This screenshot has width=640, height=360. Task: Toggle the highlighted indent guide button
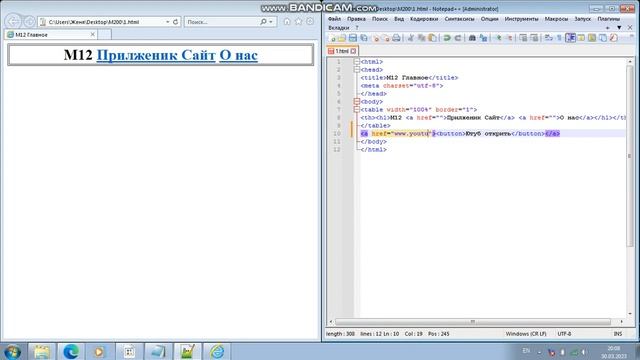point(571,38)
